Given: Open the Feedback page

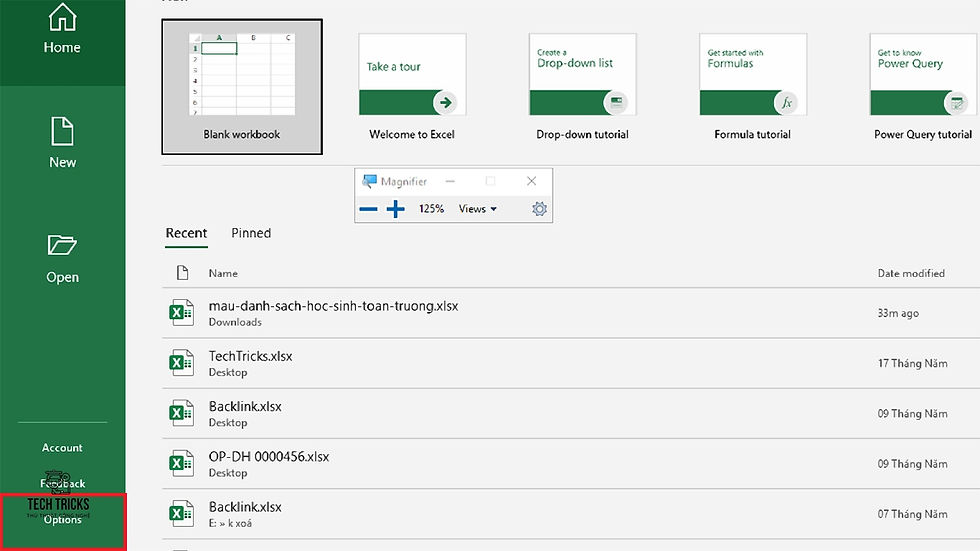Looking at the screenshot, I should point(62,483).
